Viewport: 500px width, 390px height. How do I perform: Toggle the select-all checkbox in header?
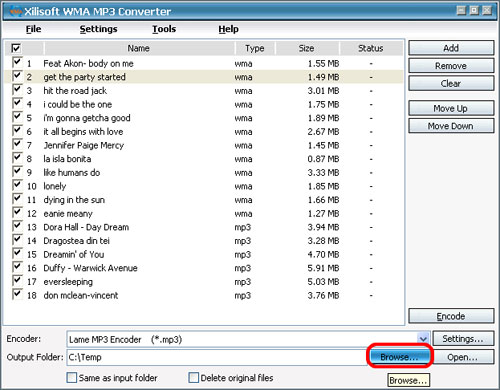pyautogui.click(x=16, y=48)
